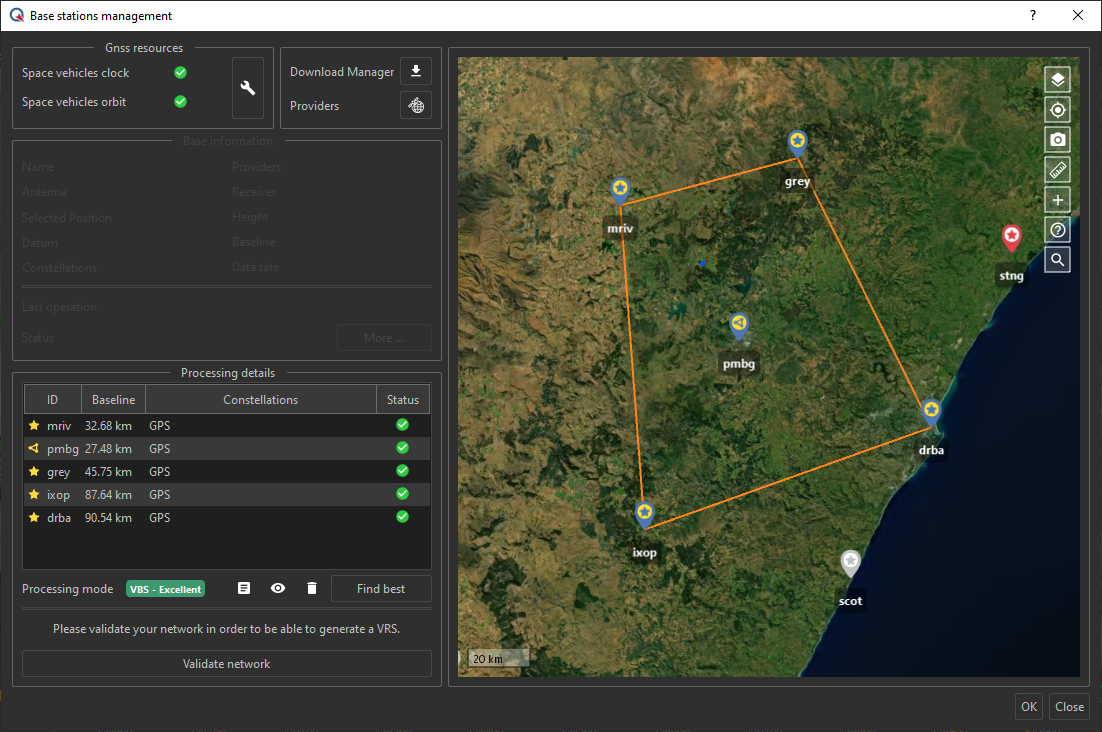
Task: Activate the map ruler measurement tool
Action: pos(1058,170)
